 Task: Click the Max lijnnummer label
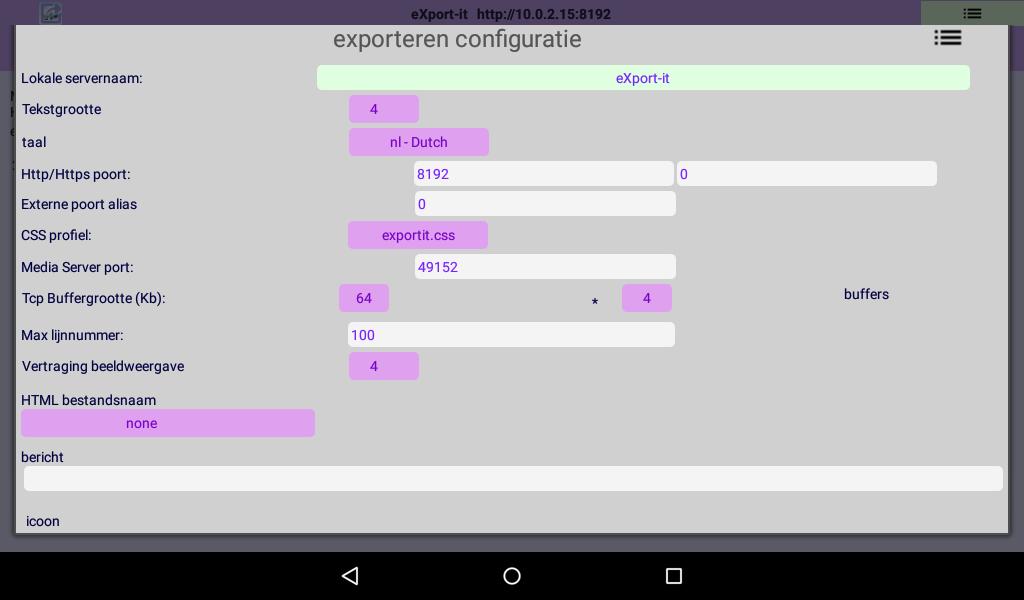(x=72, y=335)
